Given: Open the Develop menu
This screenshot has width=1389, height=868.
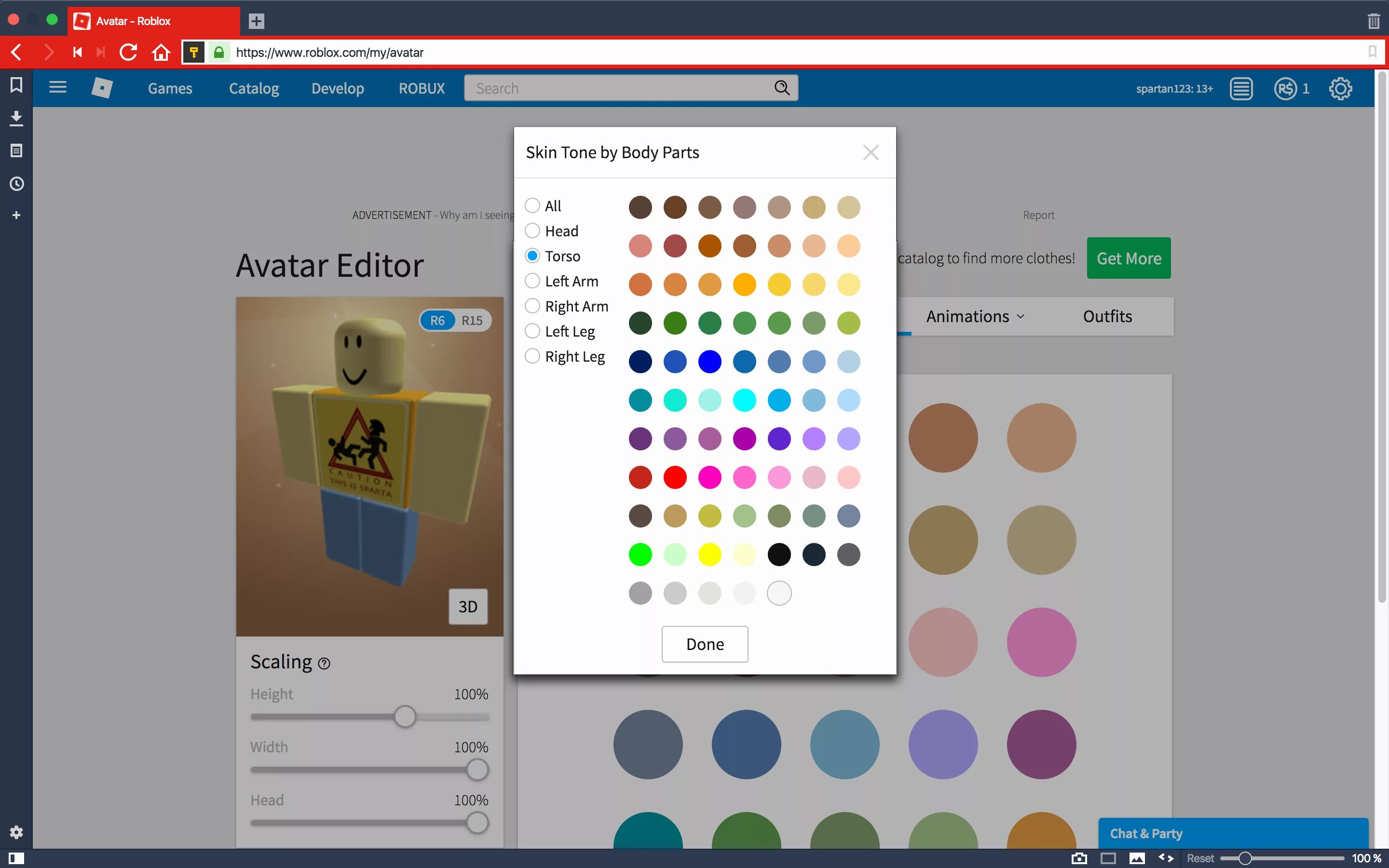Looking at the screenshot, I should click(338, 88).
